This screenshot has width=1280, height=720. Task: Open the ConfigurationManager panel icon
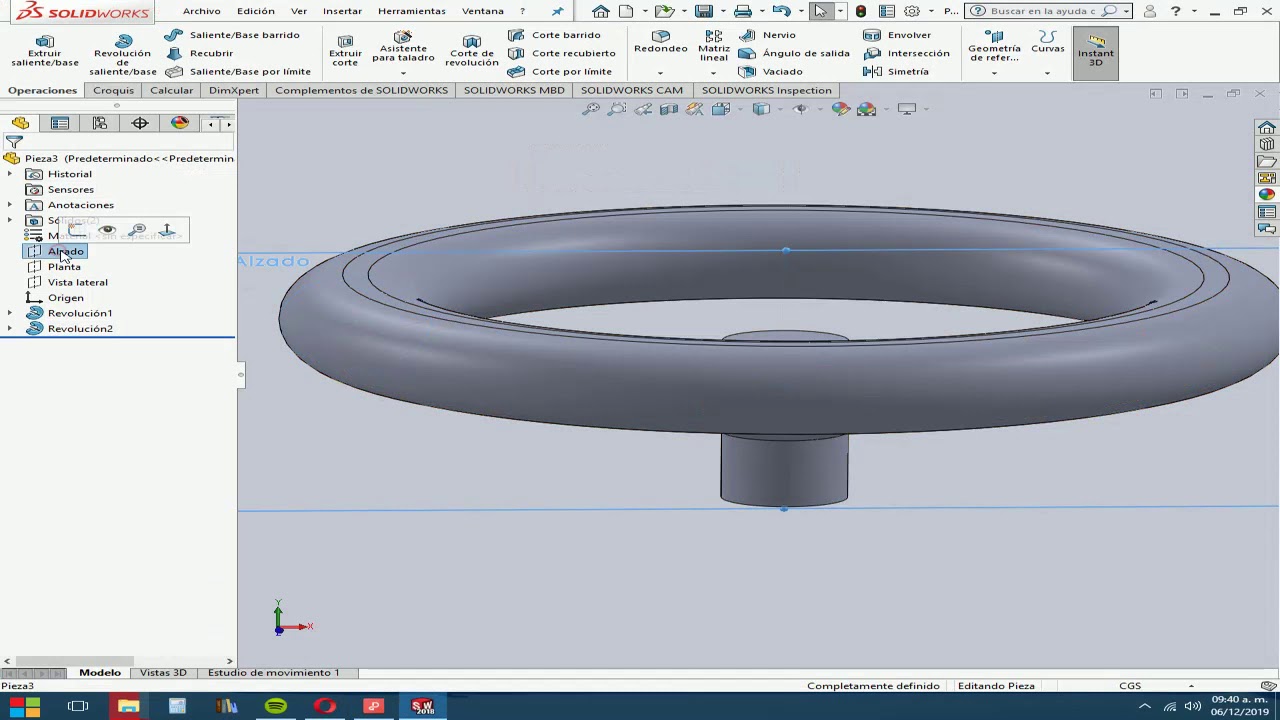click(100, 123)
